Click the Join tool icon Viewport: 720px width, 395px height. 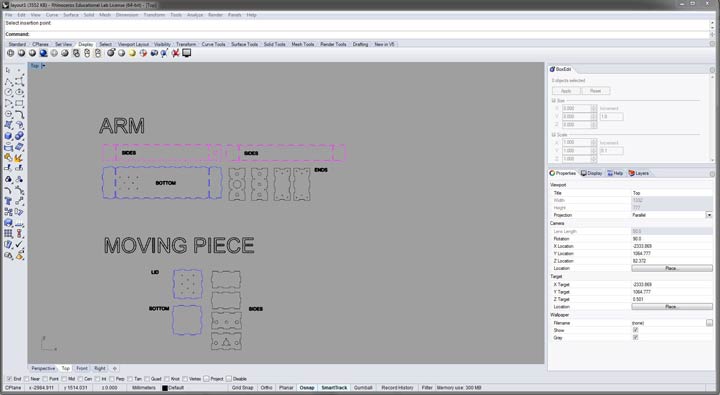point(8,158)
